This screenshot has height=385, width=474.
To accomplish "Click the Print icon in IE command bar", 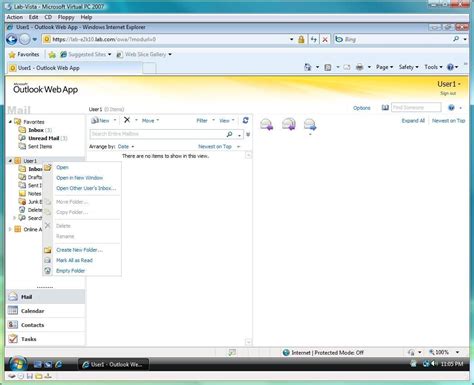I will click(x=359, y=67).
